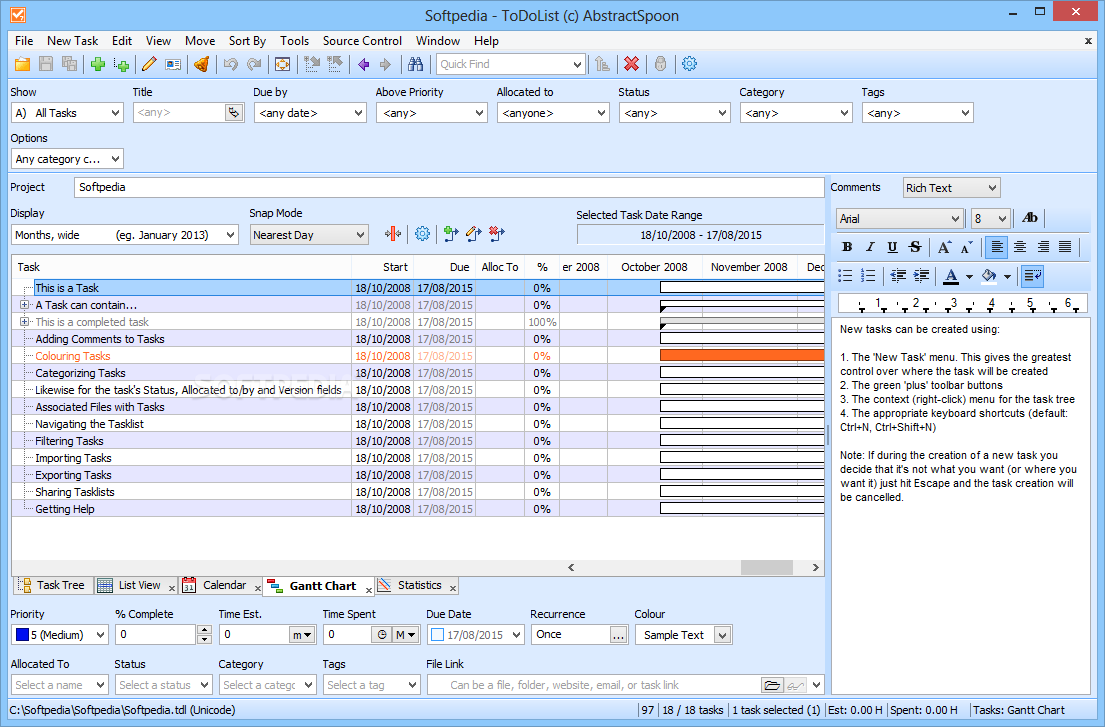Image resolution: width=1105 pixels, height=727 pixels.
Task: Open the font dialog Ab icon
Action: [x=1030, y=218]
